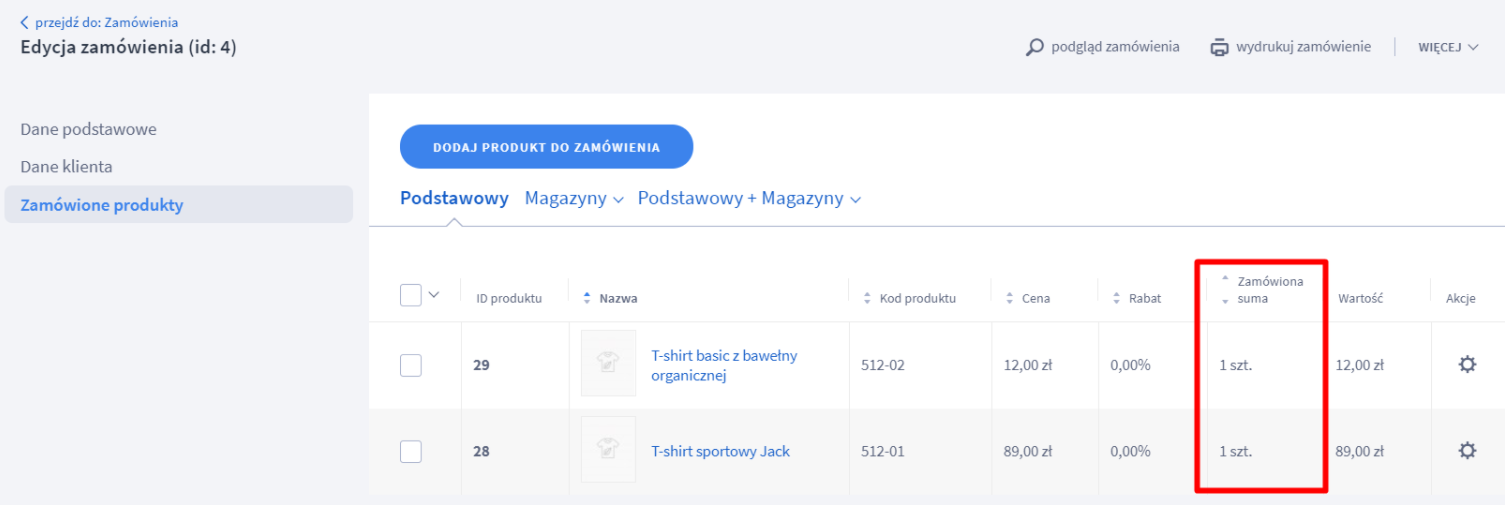
Task: Open podgląd zamówienia preview
Action: (1115, 47)
